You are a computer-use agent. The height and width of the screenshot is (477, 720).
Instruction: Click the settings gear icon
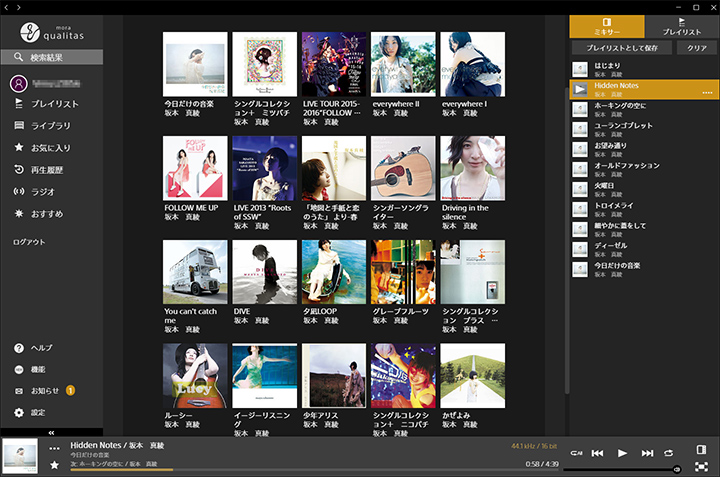pos(19,412)
